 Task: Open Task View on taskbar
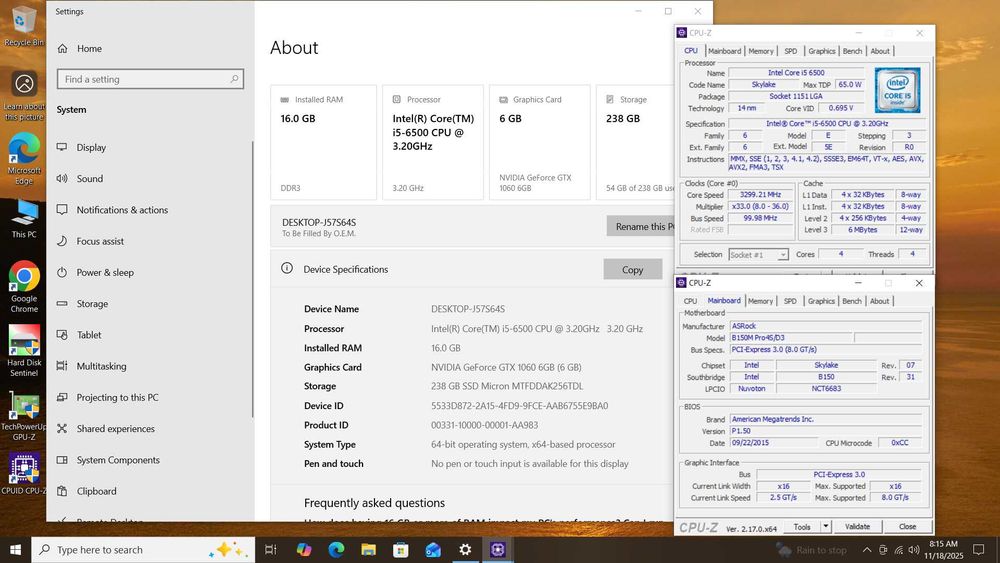point(270,550)
